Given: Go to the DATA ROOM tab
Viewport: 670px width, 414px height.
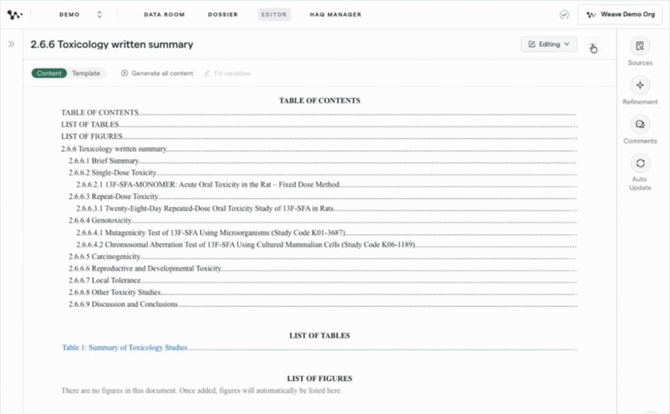Looking at the screenshot, I should 164,15.
